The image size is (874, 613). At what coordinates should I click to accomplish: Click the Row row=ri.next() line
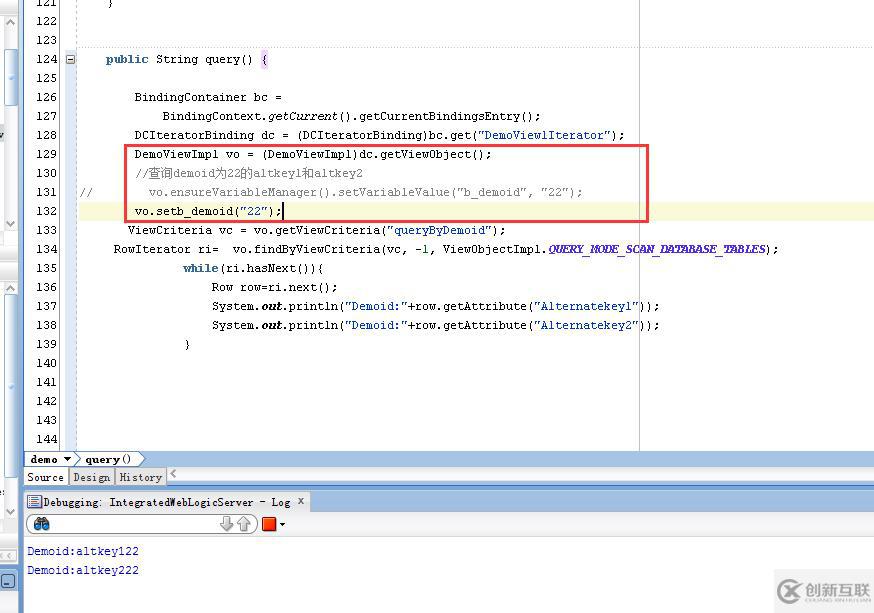pyautogui.click(x=274, y=287)
